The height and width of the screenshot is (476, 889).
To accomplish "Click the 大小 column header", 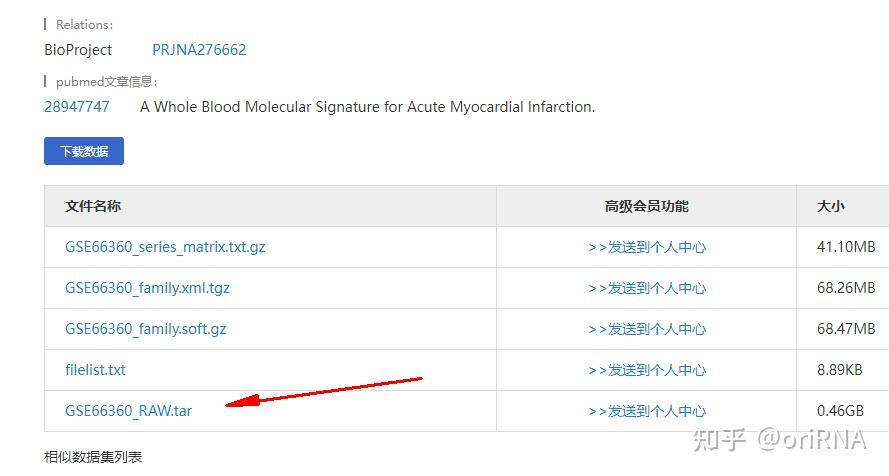I will click(831, 206).
